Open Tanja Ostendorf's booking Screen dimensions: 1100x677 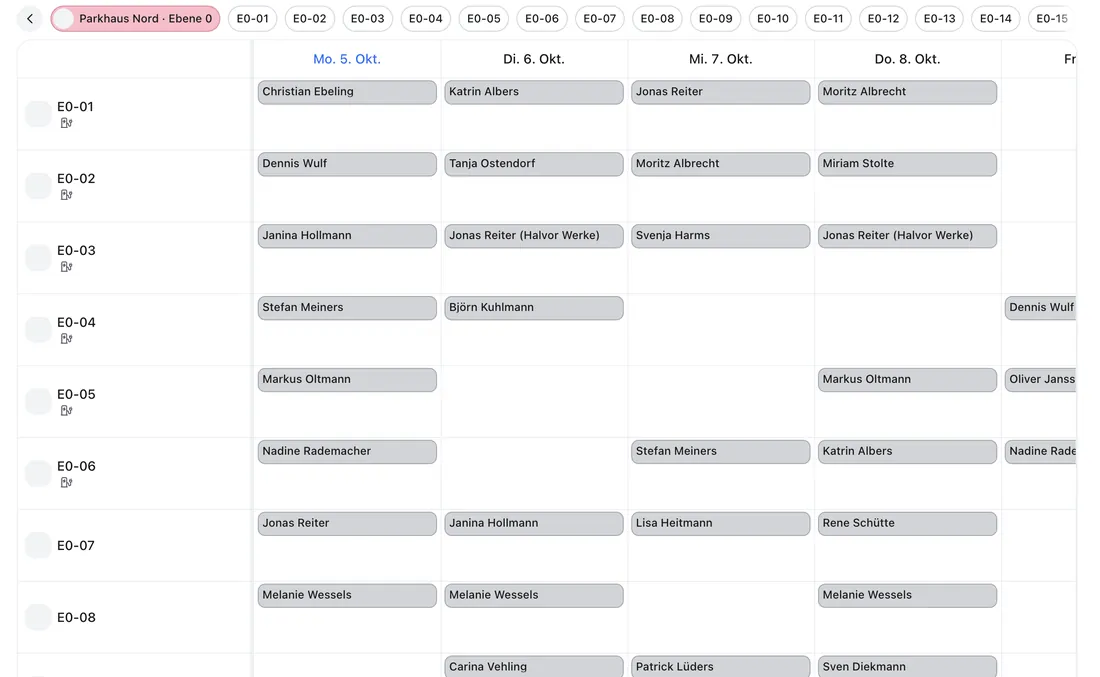coord(534,164)
